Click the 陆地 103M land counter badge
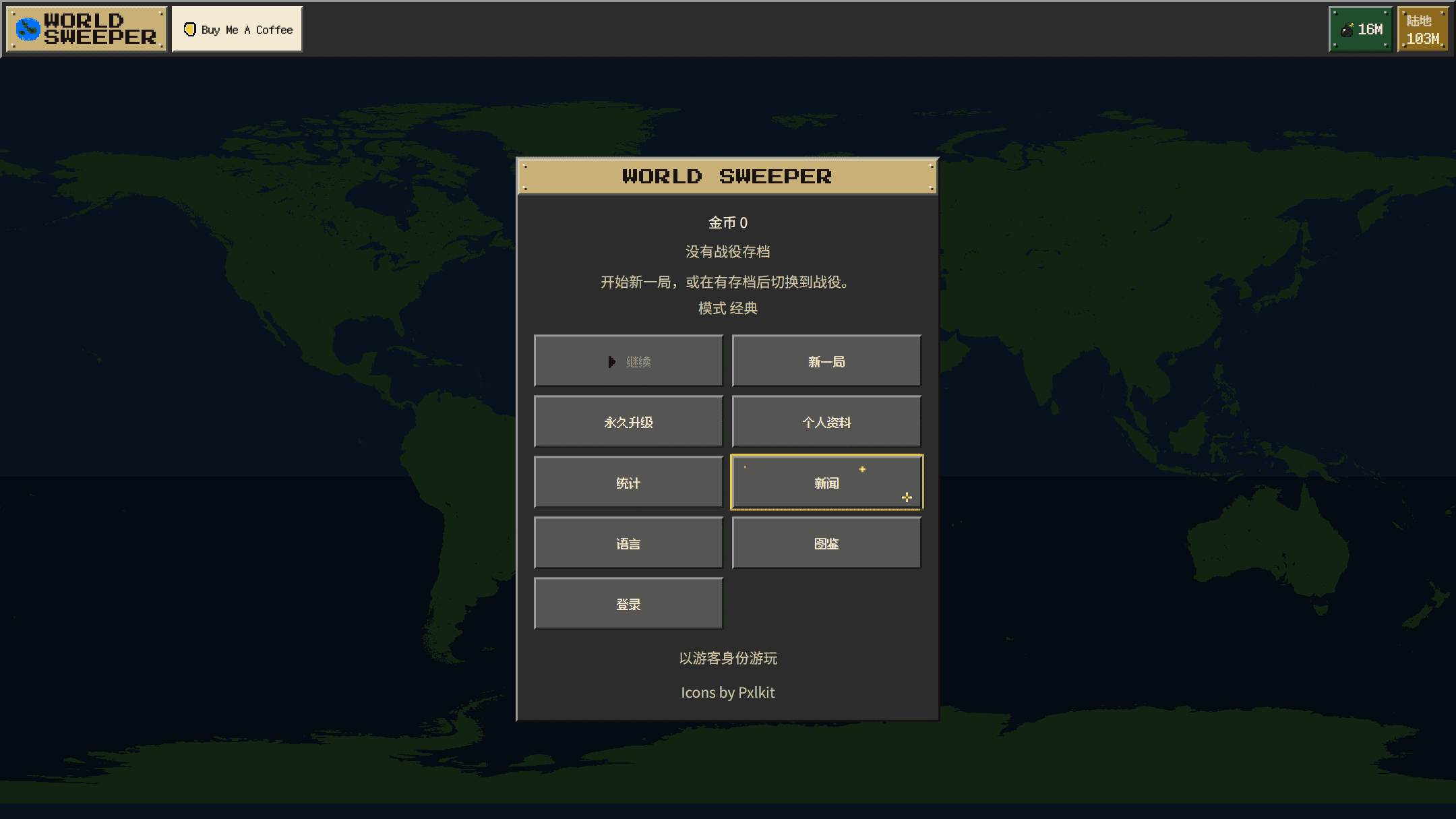 pyautogui.click(x=1423, y=29)
